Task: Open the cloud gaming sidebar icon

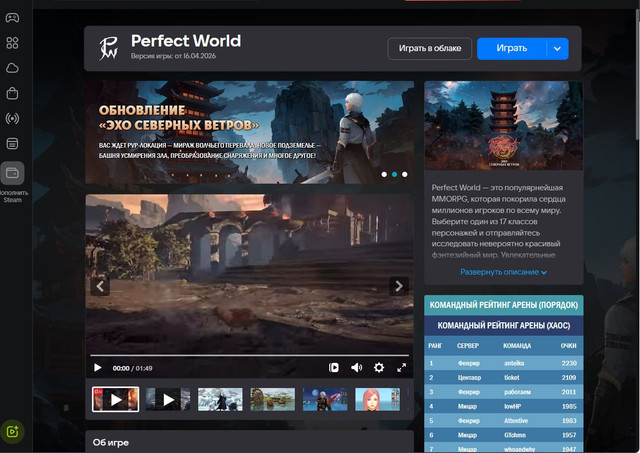Action: click(x=13, y=68)
